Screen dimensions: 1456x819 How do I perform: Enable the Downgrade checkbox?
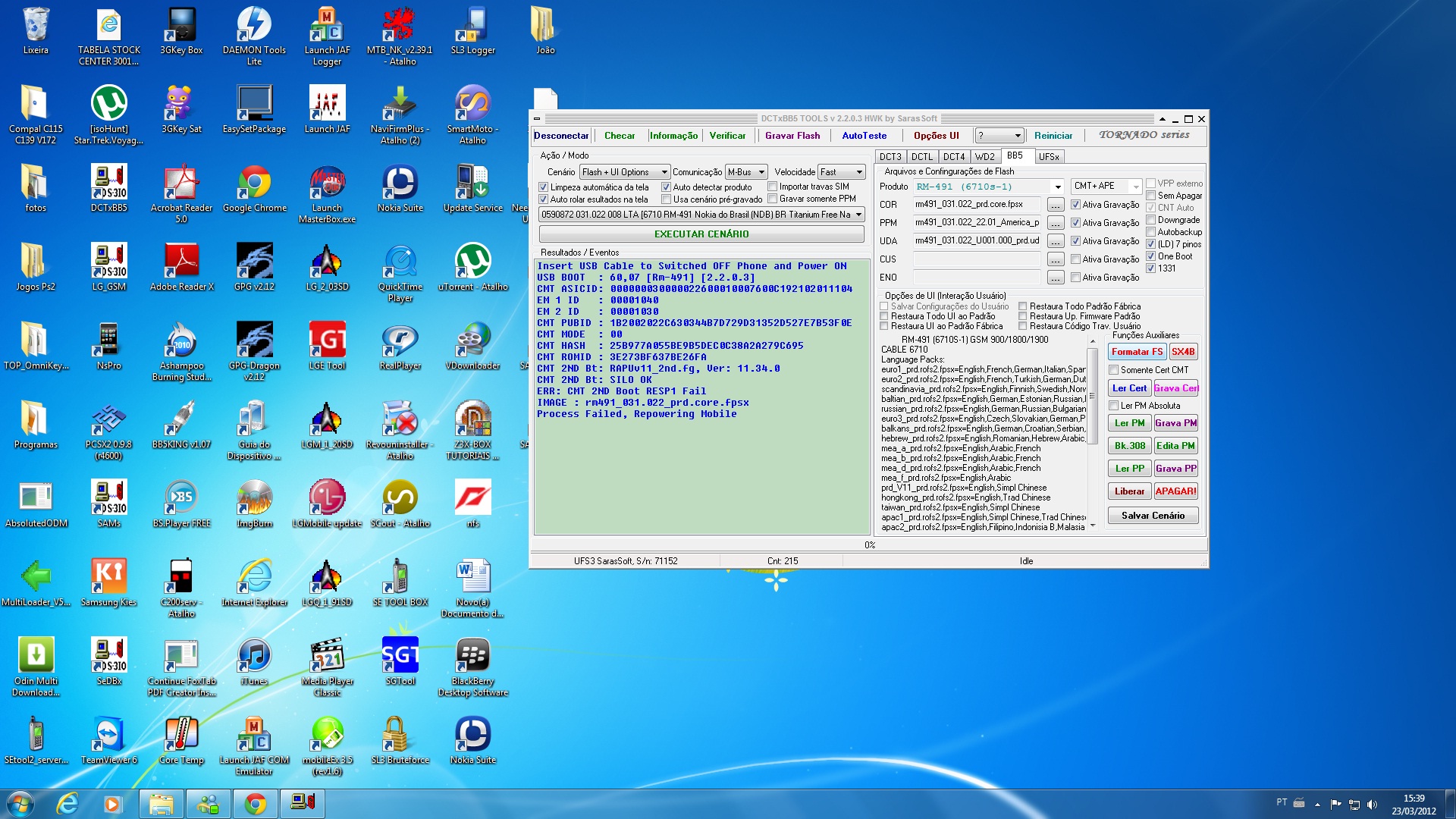[1150, 220]
